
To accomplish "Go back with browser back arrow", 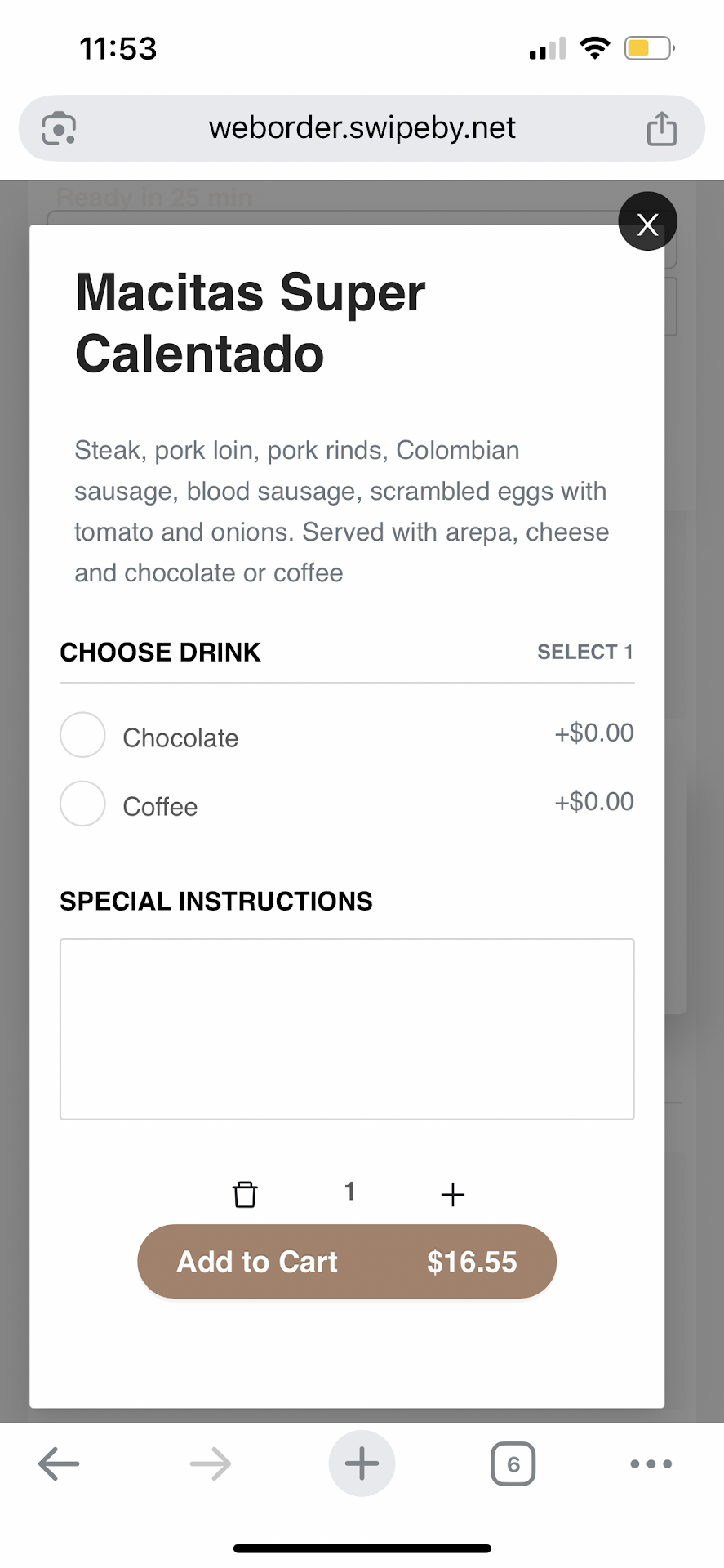I will coord(59,1464).
